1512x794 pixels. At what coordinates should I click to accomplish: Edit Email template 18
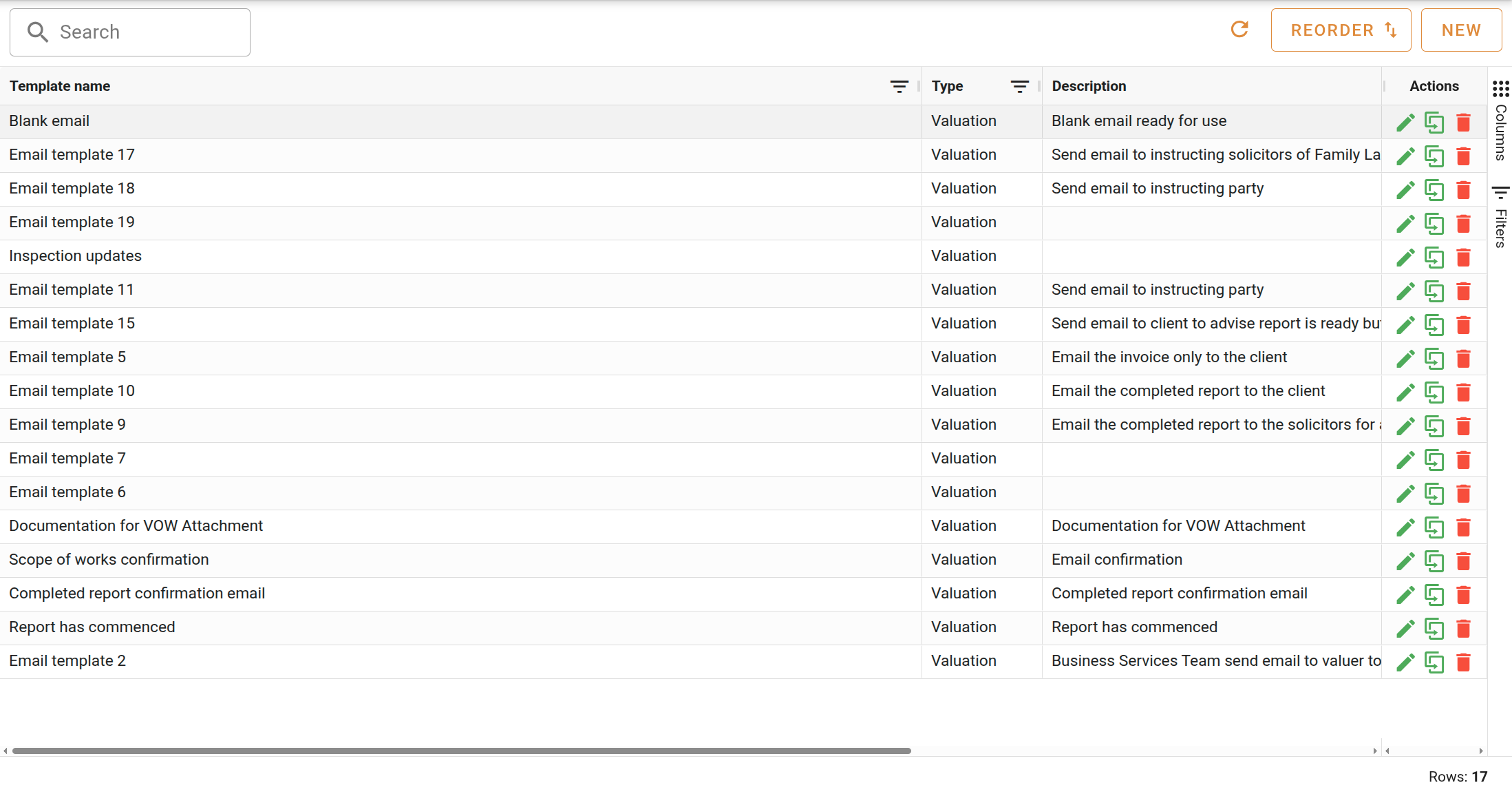coord(1405,190)
